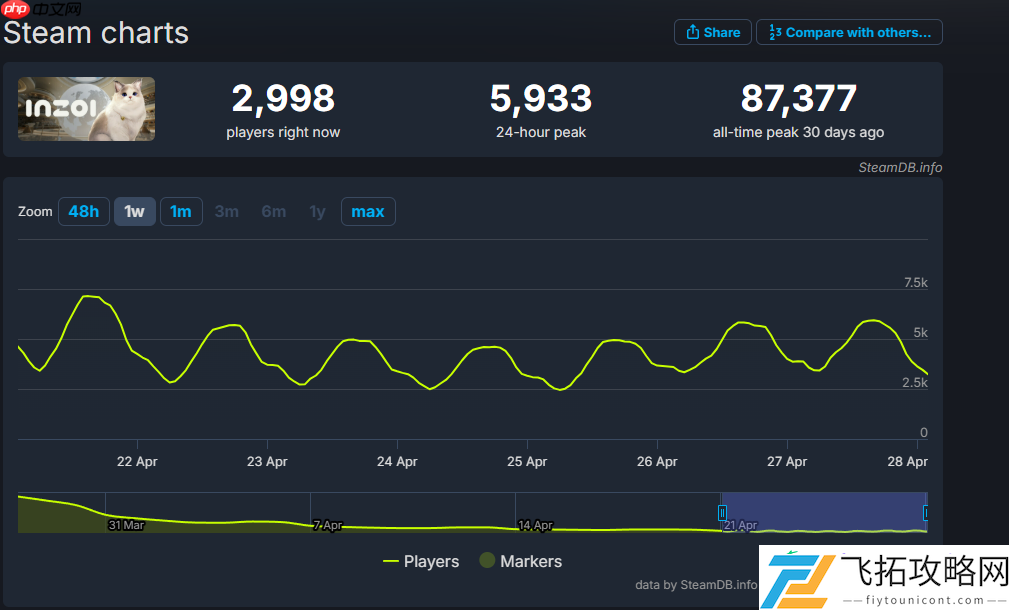Click the 7.5k y-axis label

click(x=916, y=282)
